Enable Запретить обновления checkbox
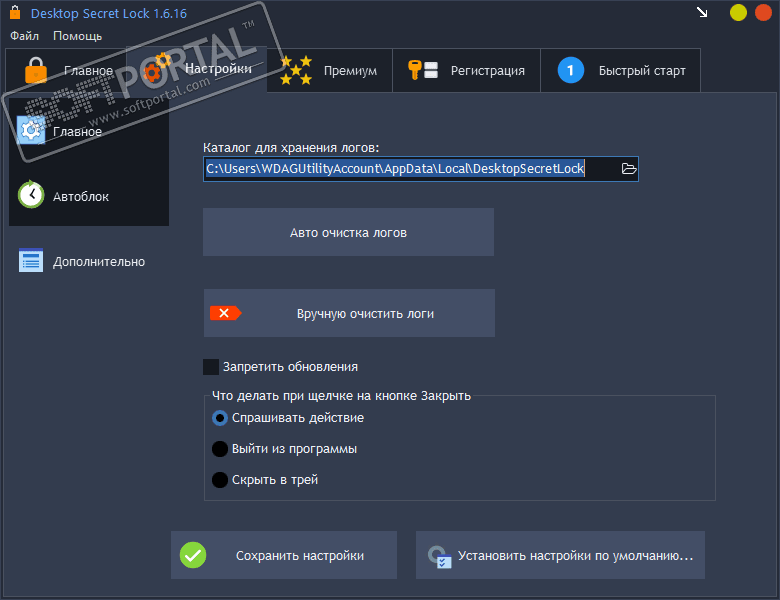The image size is (780, 600). (211, 367)
